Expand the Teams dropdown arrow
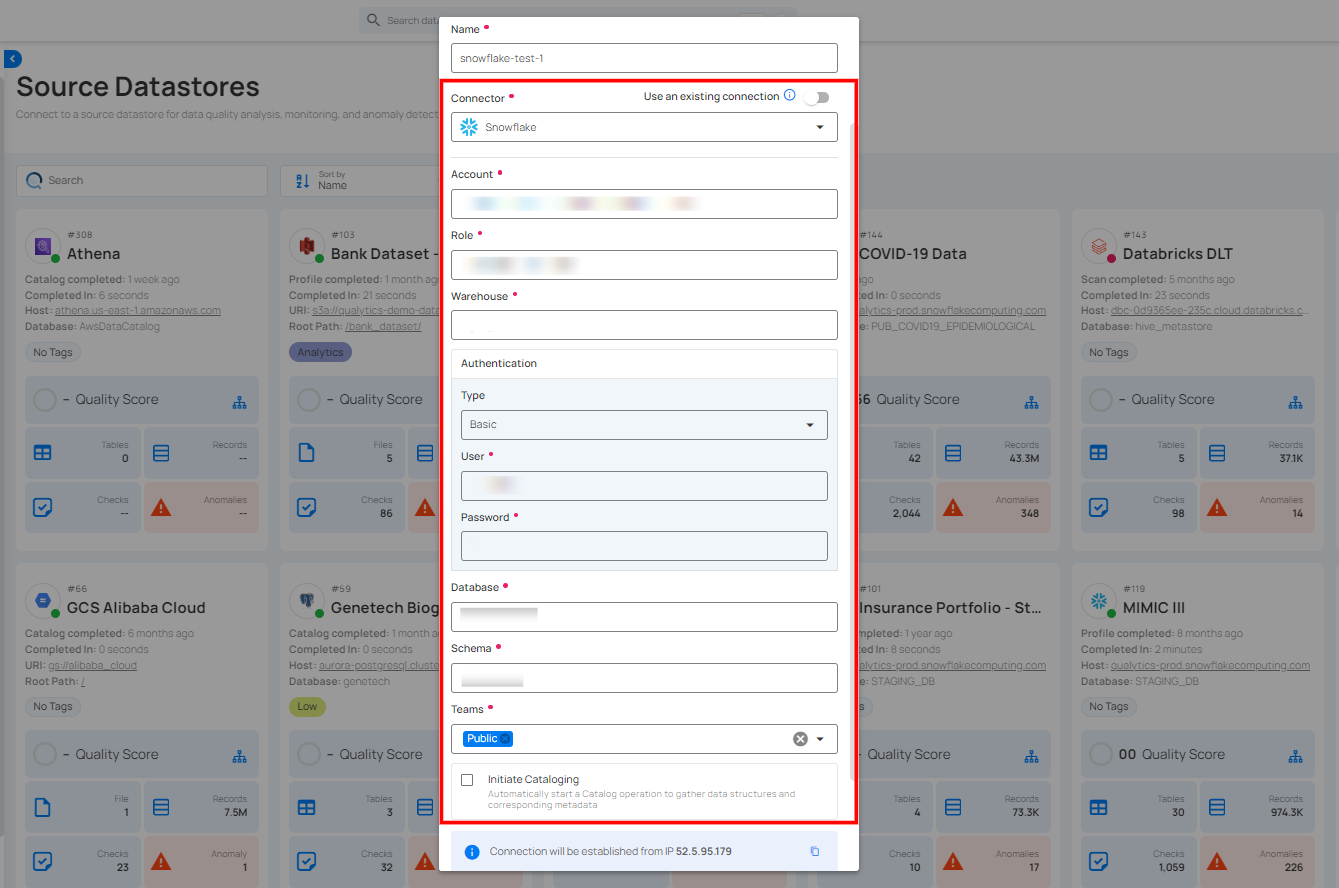This screenshot has height=888, width=1339. [820, 739]
